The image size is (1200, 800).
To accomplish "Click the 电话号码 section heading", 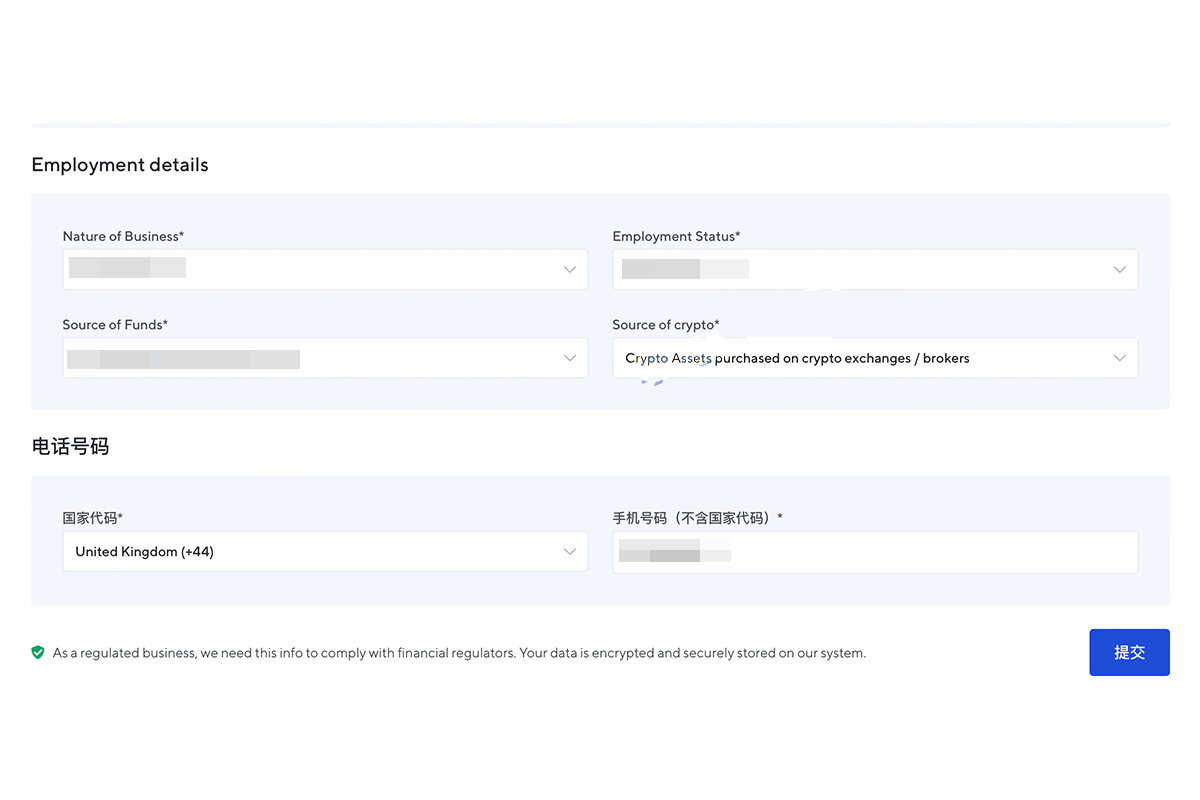I will pyautogui.click(x=70, y=447).
